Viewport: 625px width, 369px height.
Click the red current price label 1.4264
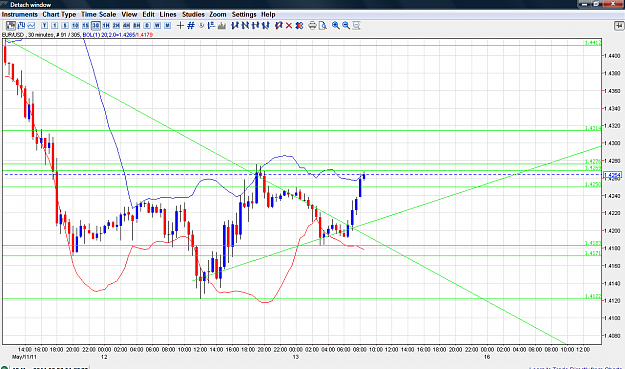pyautogui.click(x=613, y=175)
